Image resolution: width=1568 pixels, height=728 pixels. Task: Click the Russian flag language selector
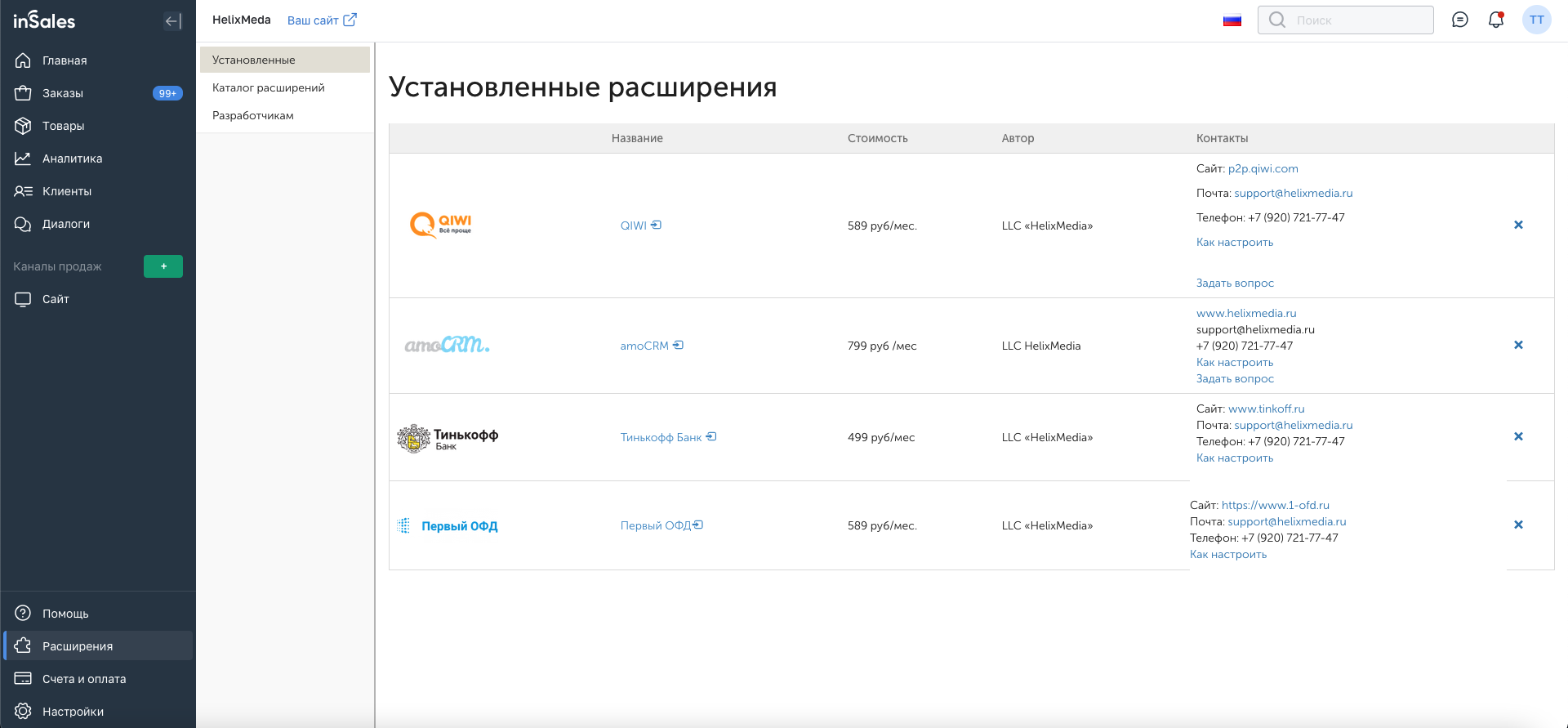[1232, 20]
